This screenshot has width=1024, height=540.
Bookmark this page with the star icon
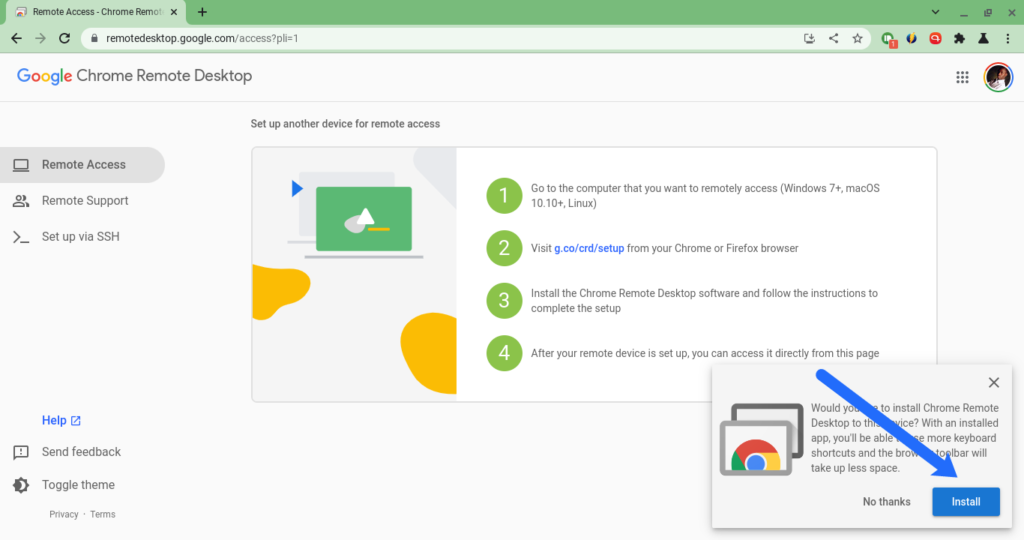point(857,39)
